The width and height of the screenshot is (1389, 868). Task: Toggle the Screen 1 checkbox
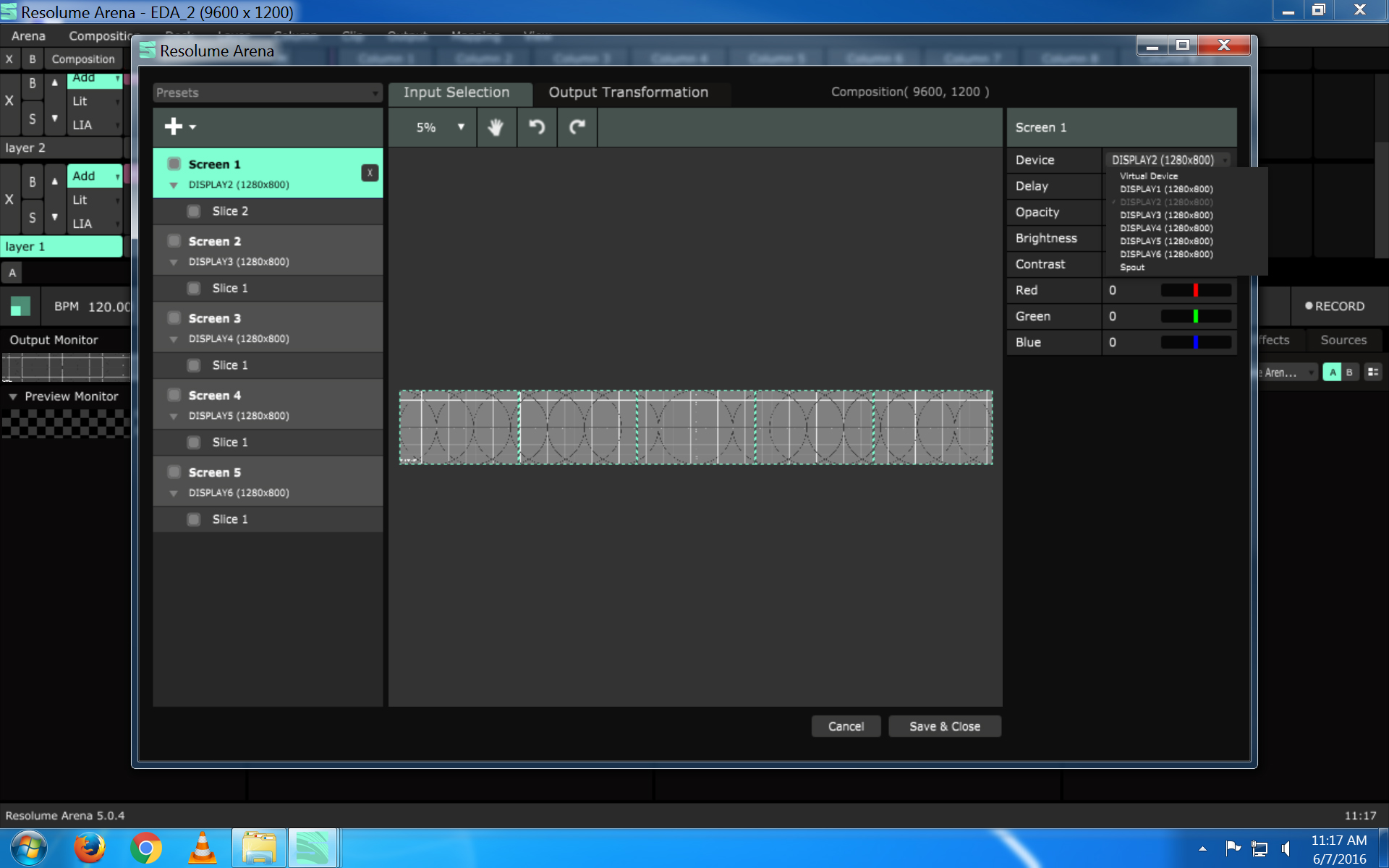point(174,164)
